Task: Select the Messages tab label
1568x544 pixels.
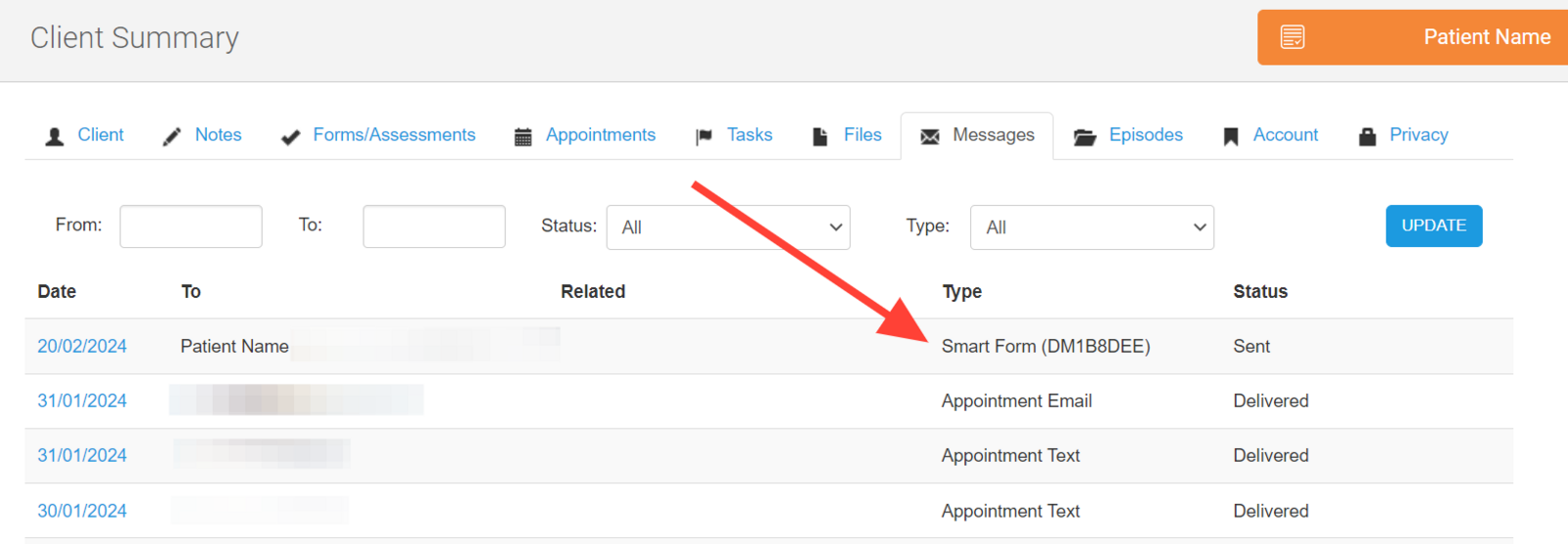Action: (994, 135)
